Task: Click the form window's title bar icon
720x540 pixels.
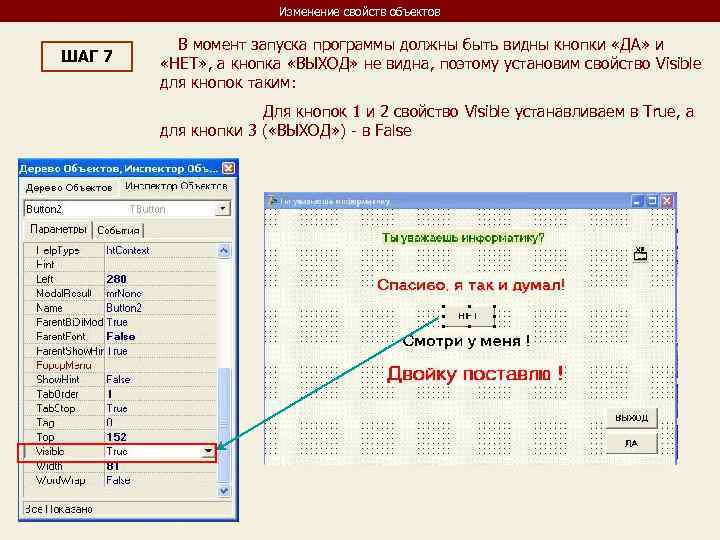Action: pyautogui.click(x=272, y=201)
